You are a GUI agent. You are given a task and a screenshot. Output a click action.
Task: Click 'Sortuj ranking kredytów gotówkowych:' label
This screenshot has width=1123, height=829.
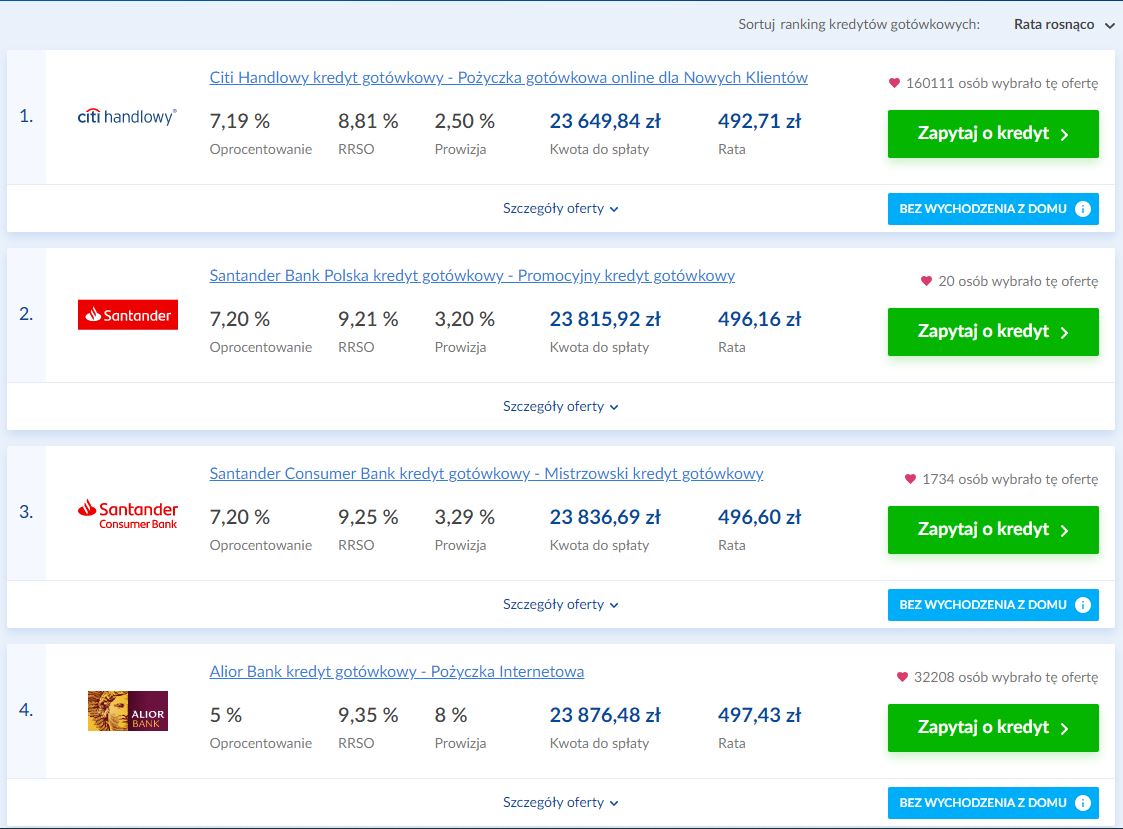[x=859, y=24]
